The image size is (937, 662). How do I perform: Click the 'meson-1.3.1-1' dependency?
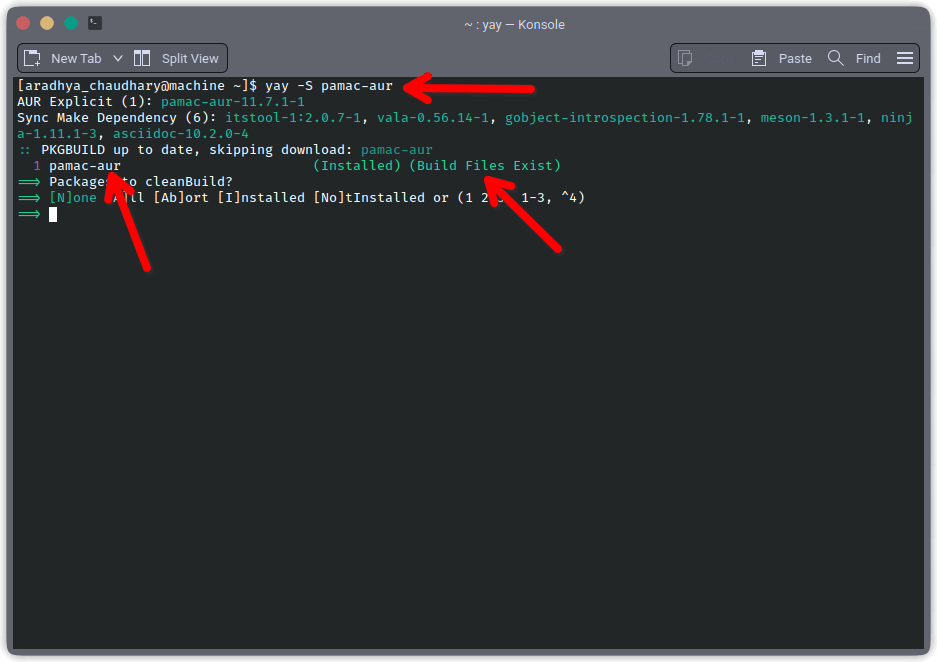tap(812, 118)
